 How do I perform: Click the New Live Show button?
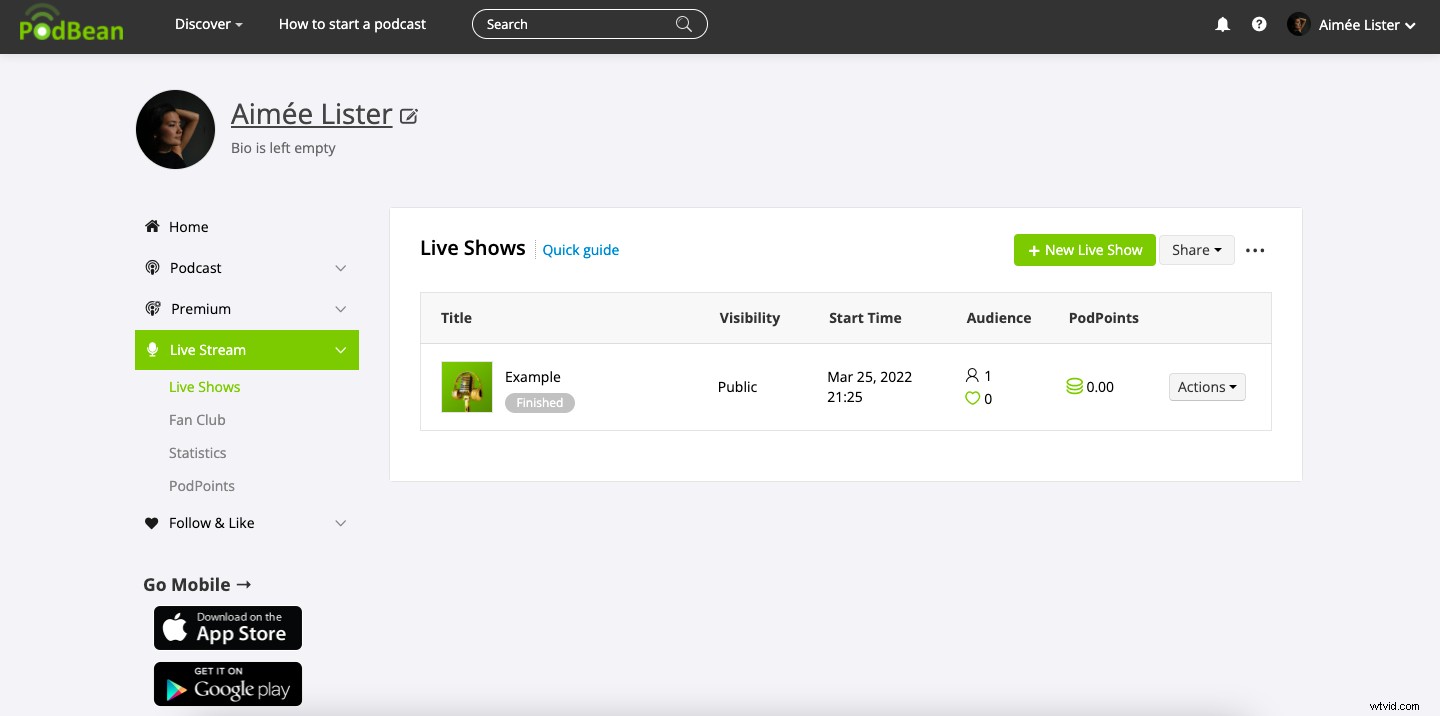coord(1084,250)
